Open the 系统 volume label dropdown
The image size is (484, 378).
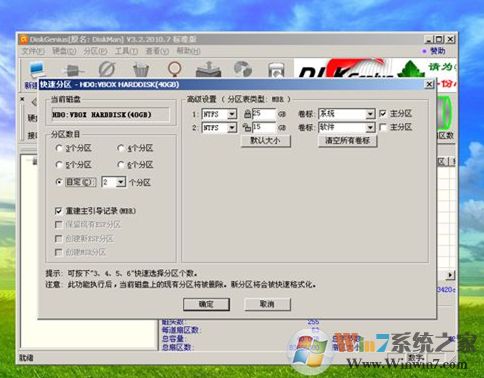tap(370, 114)
